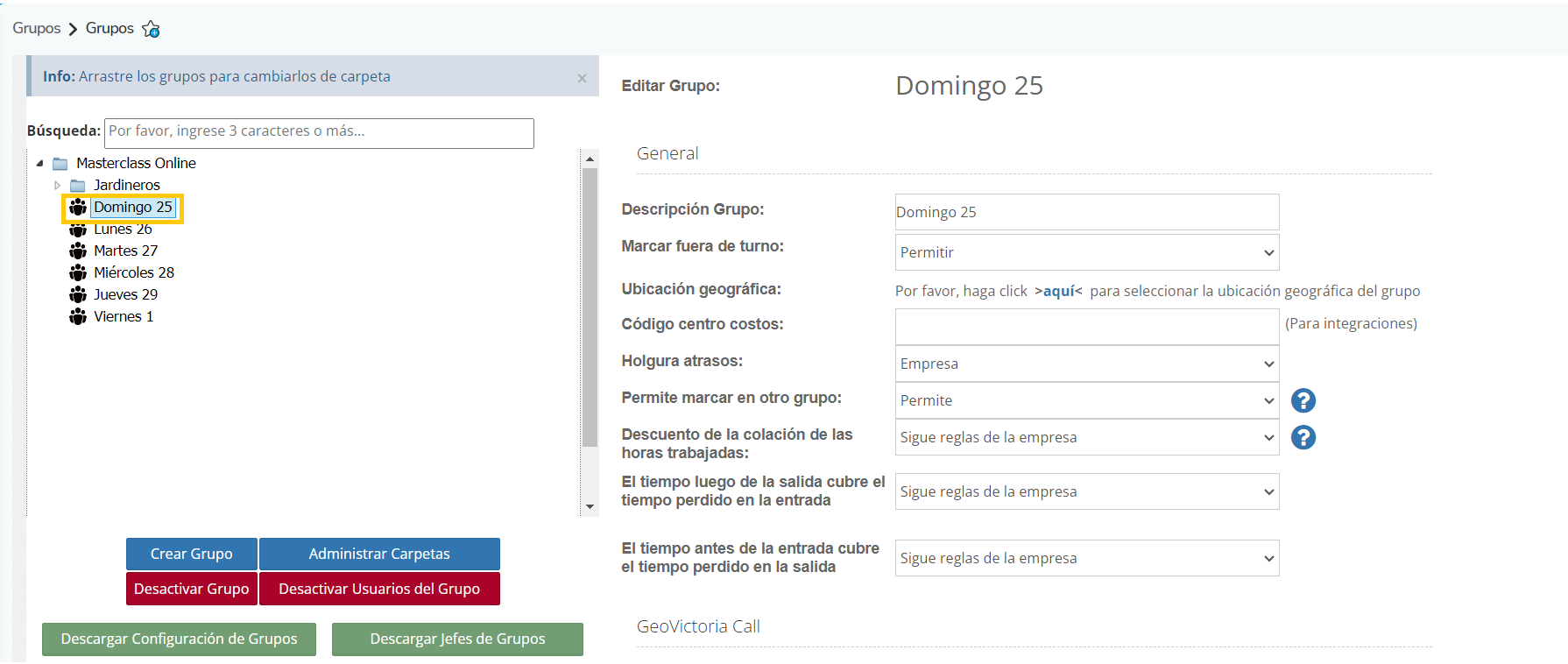Click the favorite star icon beside Grupos
Image resolution: width=1568 pixels, height=664 pixels.
point(151,29)
